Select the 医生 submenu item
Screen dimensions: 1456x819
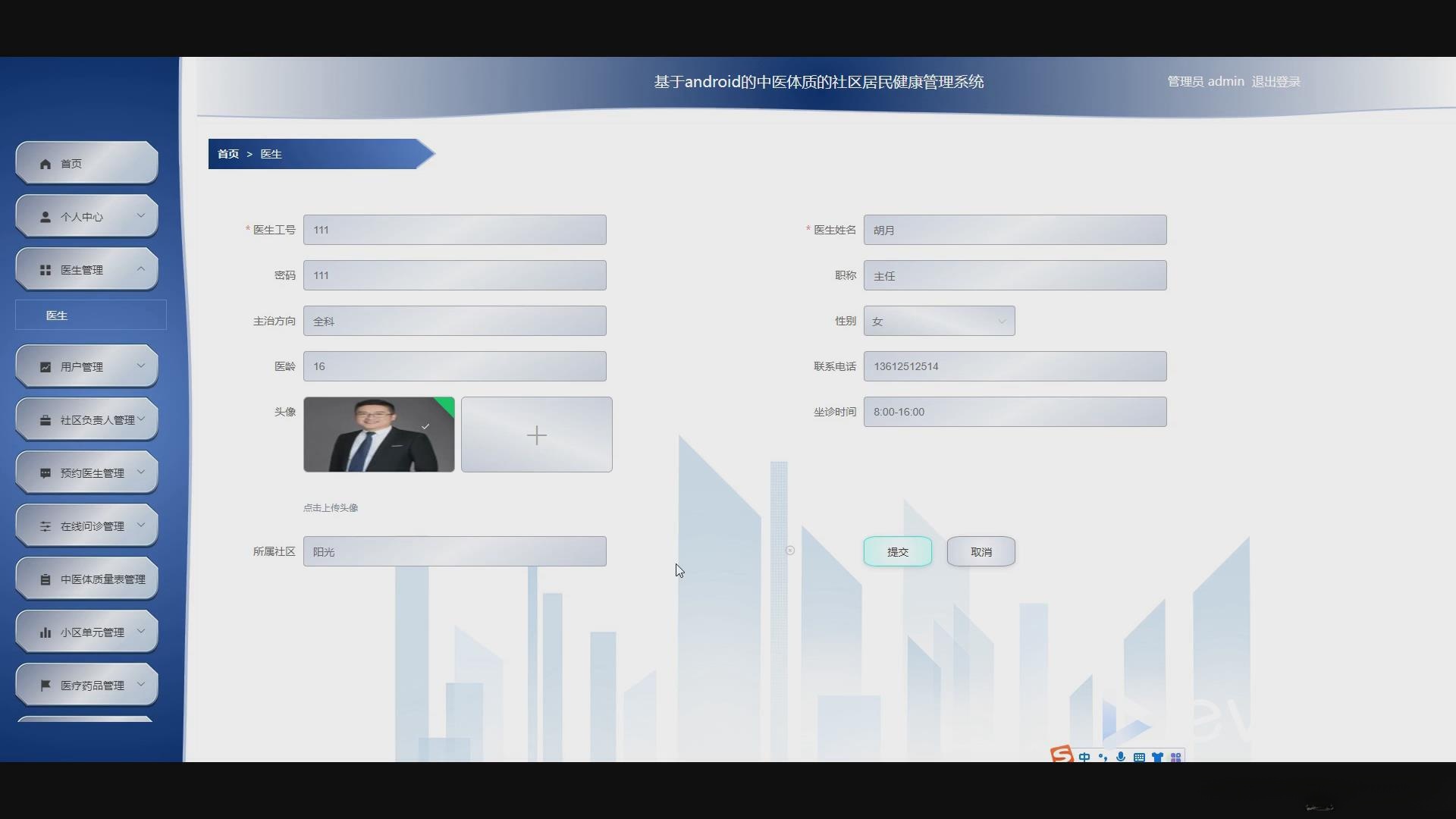pos(57,315)
